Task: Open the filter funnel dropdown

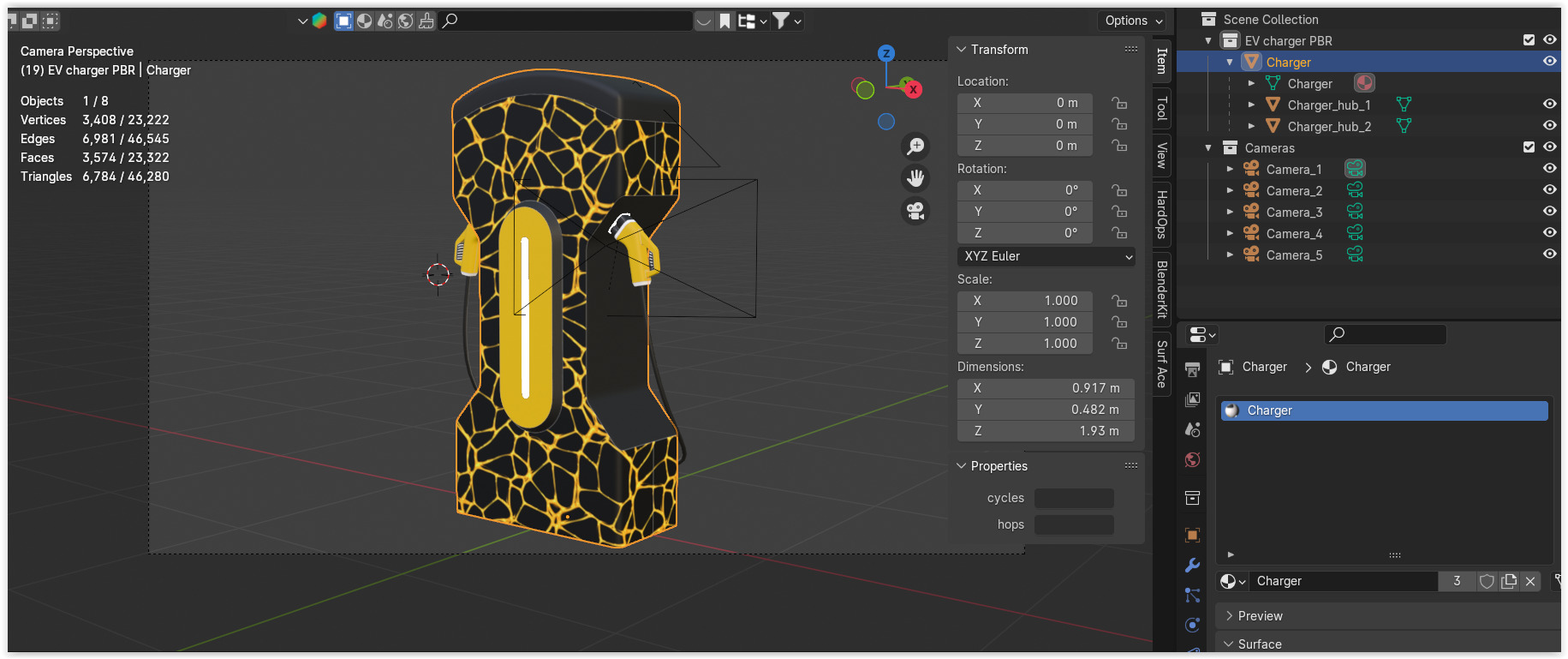Action: point(786,21)
